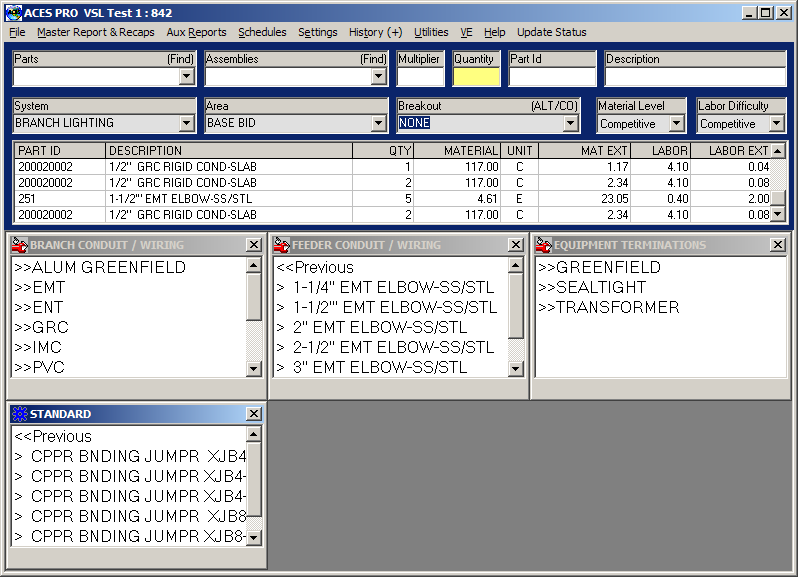
Task: Select 2-1/2" EMT ELBOW-SS/STL in Feeder list
Action: pos(385,347)
